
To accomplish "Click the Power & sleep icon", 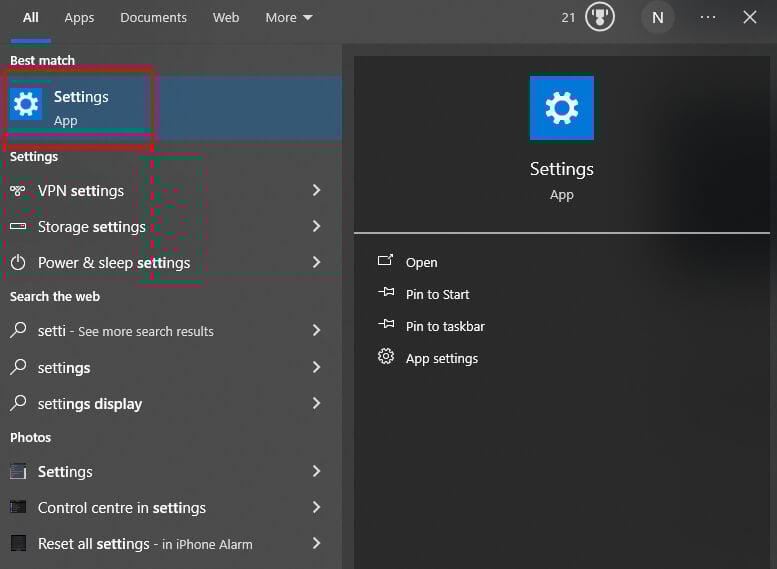I will coord(18,263).
